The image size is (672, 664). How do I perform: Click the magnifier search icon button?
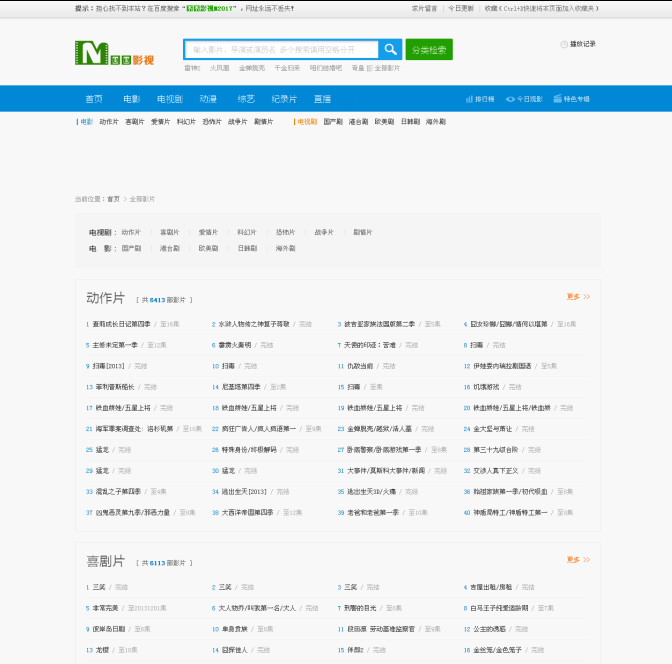coord(390,49)
